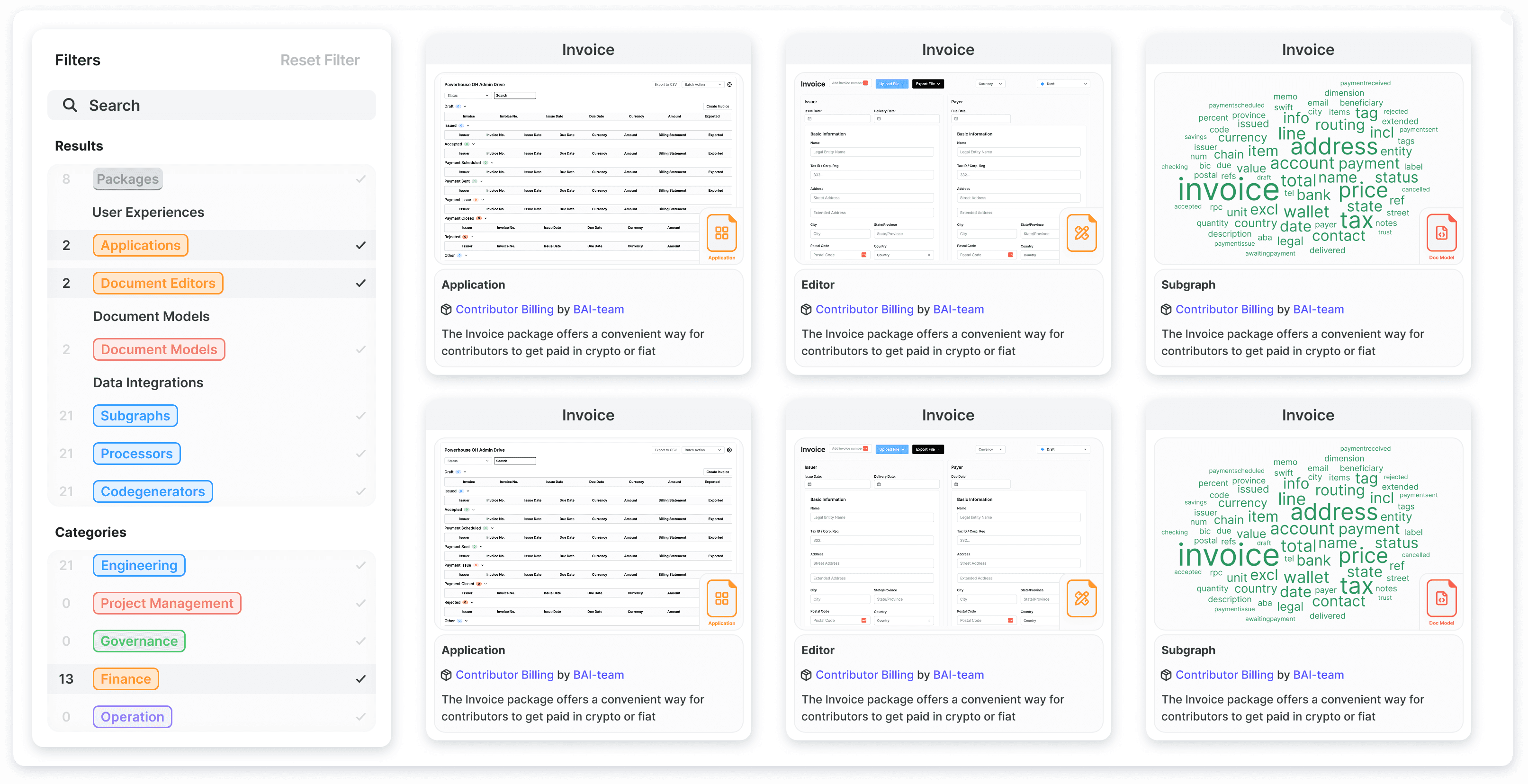Image resolution: width=1528 pixels, height=784 pixels.
Task: Open Status dropdown in first Application preview
Action: point(468,96)
